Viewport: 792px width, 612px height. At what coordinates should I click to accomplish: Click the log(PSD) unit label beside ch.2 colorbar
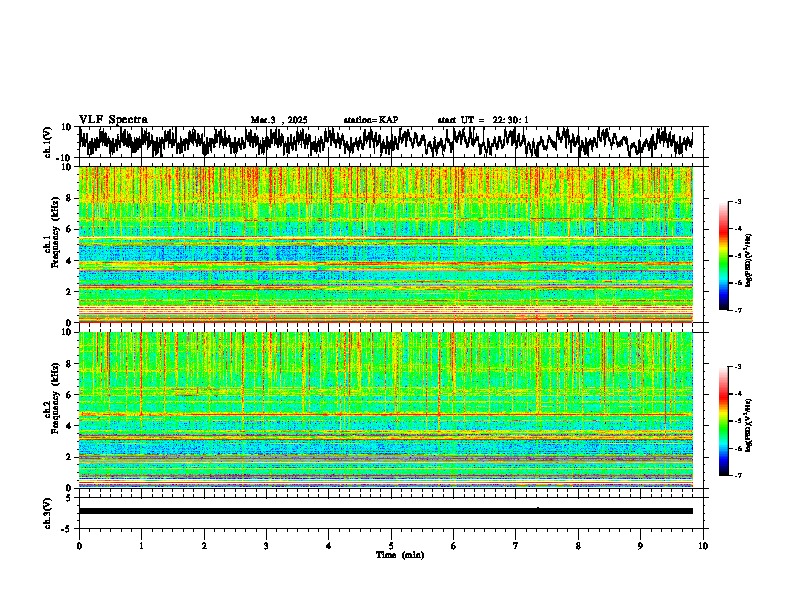749,425
